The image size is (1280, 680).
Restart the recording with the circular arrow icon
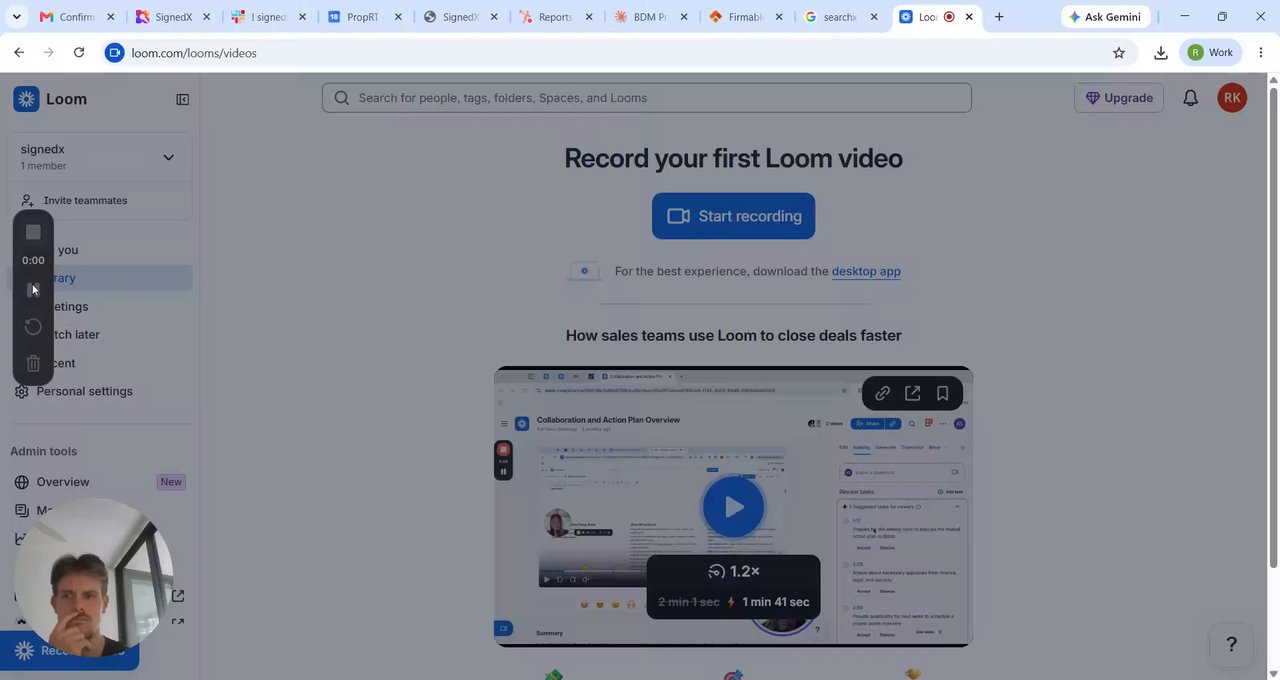(33, 327)
